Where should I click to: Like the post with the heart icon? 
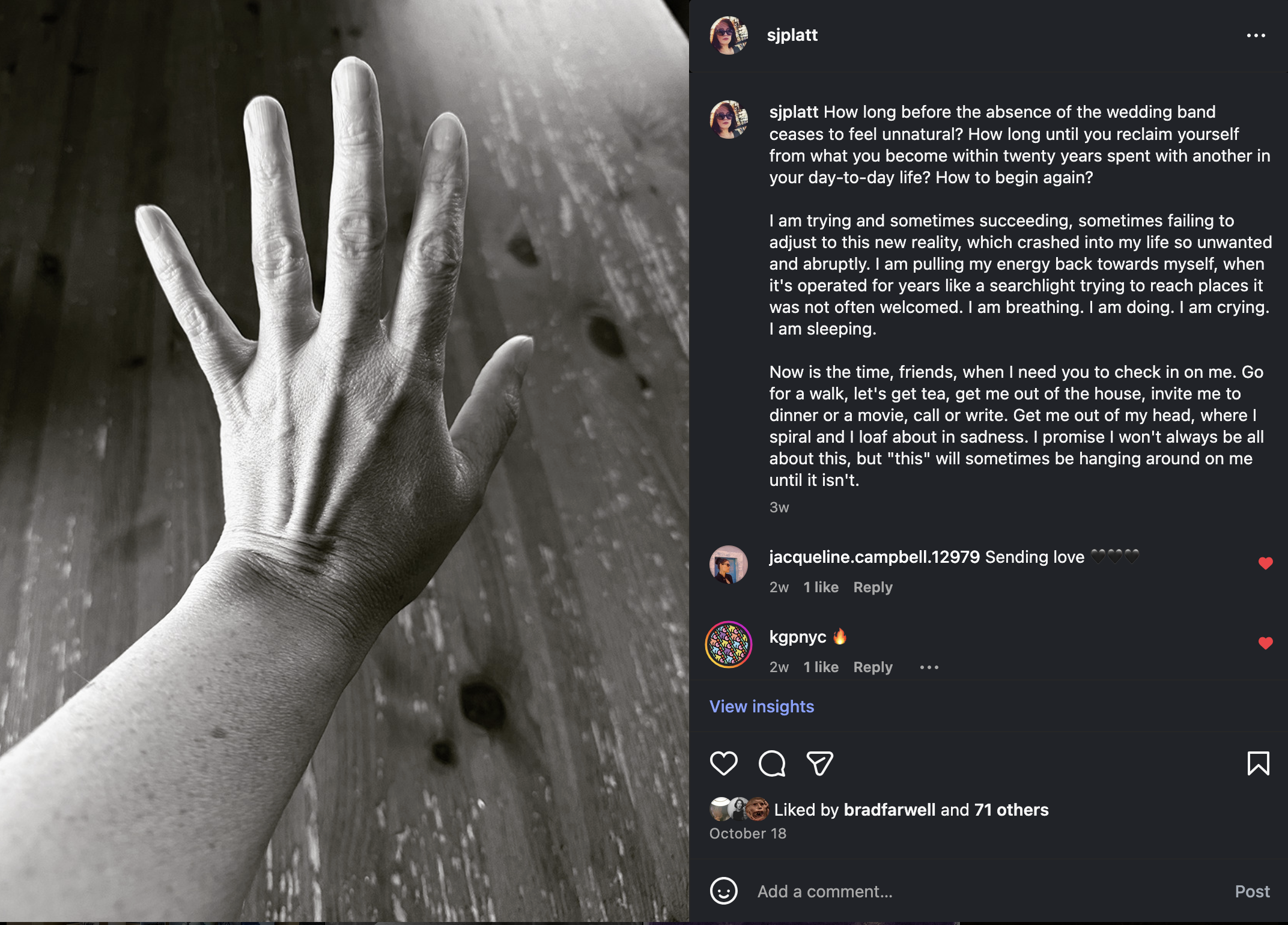(x=723, y=763)
